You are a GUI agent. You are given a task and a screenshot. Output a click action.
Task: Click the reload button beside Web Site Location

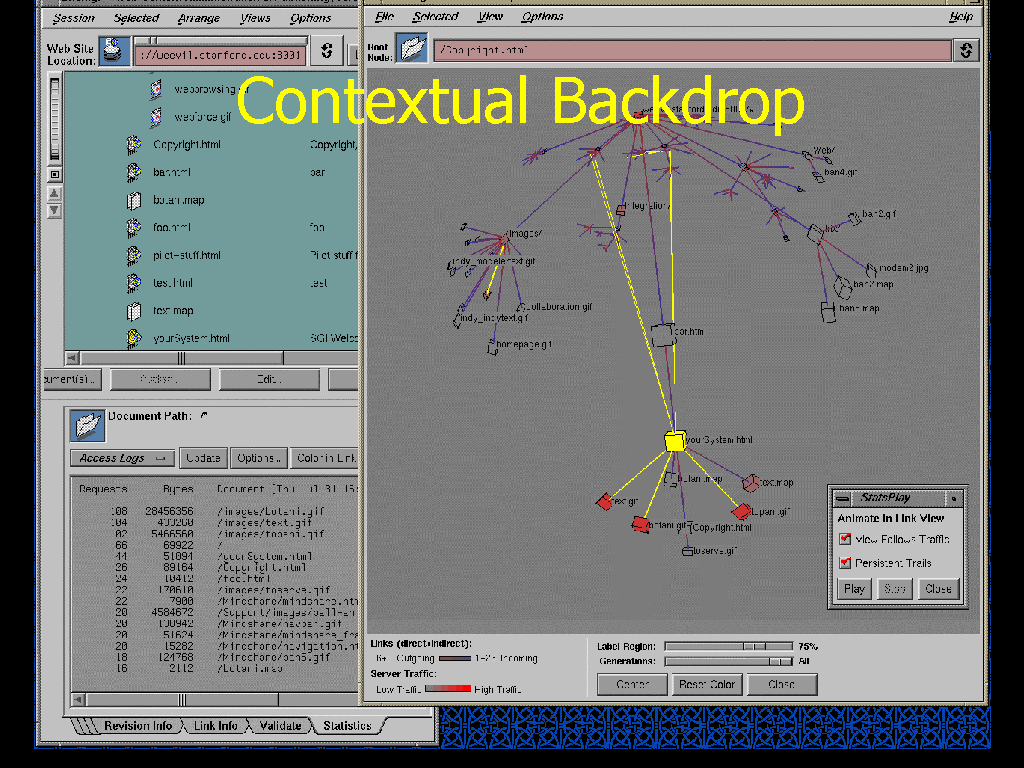(x=327, y=51)
